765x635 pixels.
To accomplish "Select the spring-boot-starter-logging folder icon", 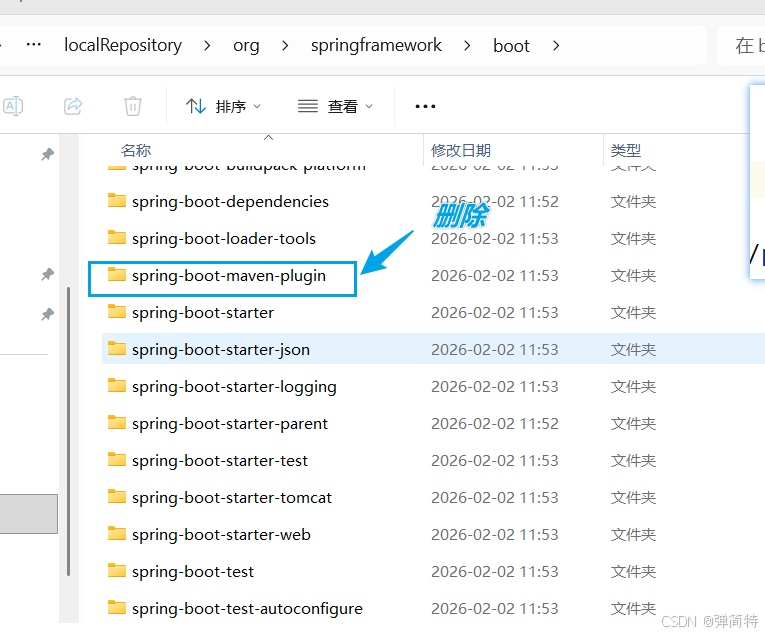I will [x=117, y=386].
